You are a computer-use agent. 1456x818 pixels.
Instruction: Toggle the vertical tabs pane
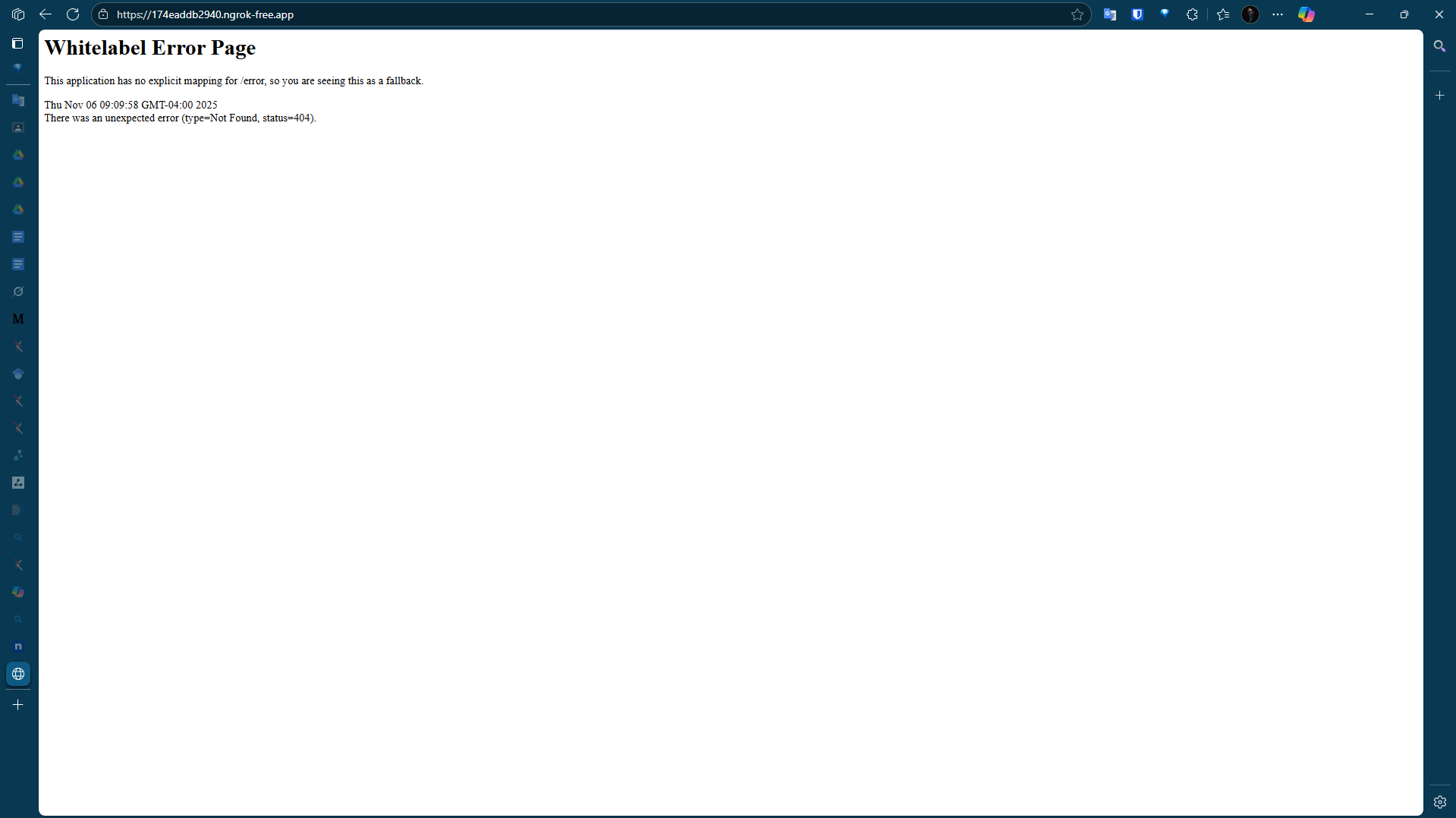[x=18, y=43]
